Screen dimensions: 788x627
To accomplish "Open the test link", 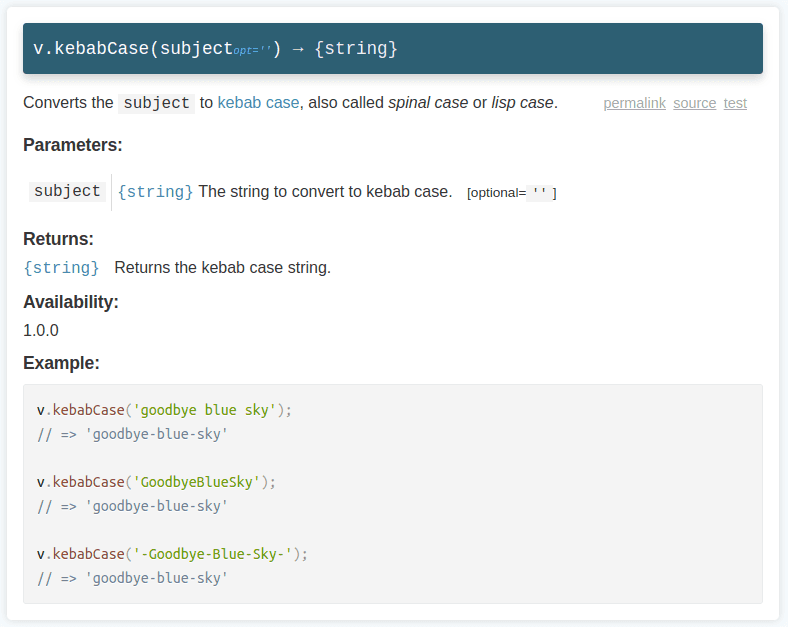I will pos(735,103).
